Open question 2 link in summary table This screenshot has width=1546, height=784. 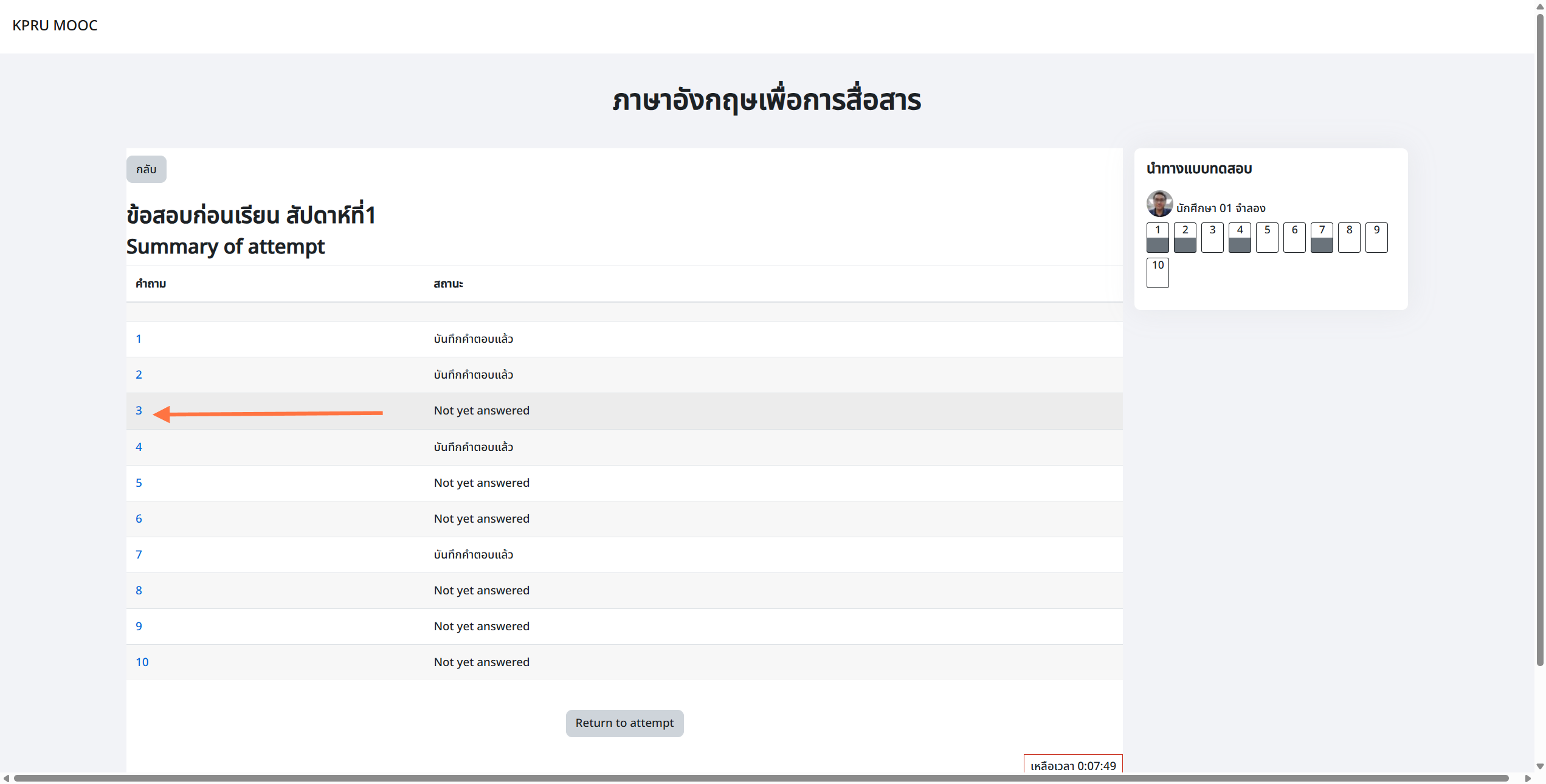point(139,375)
